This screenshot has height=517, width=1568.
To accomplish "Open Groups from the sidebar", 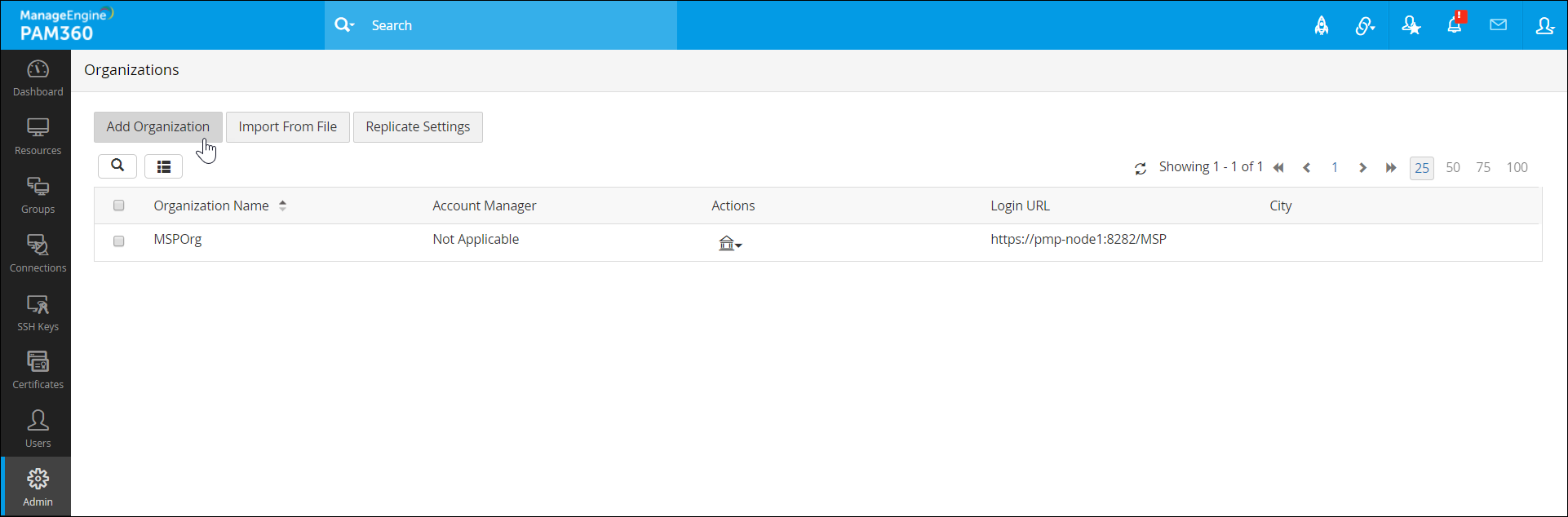I will (x=38, y=197).
